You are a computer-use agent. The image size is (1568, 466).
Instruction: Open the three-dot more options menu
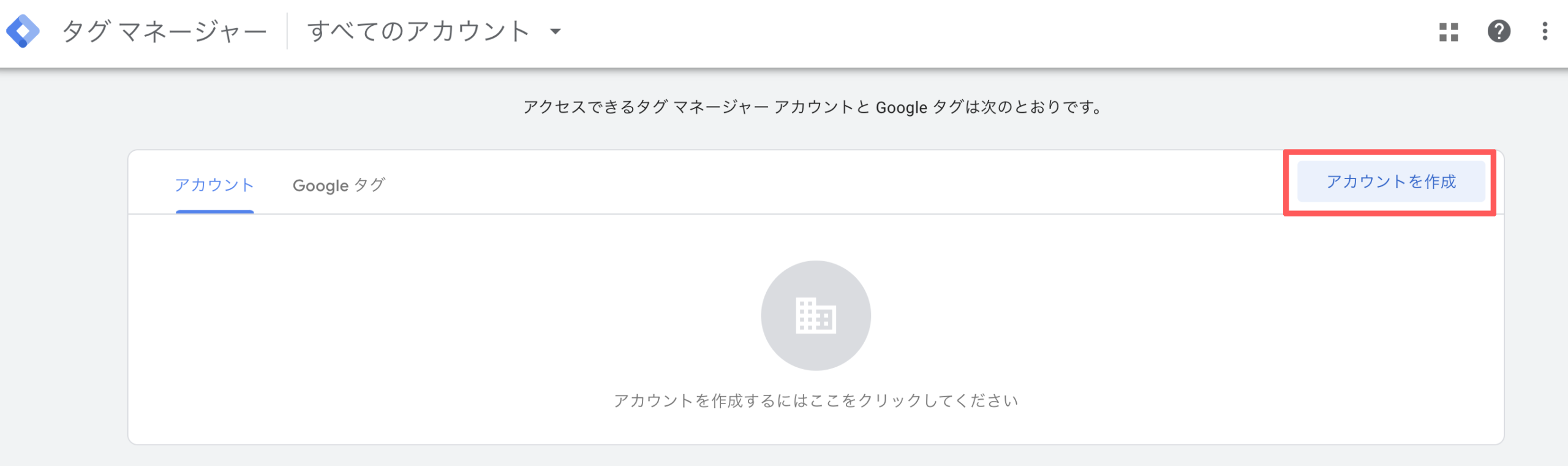[1545, 31]
